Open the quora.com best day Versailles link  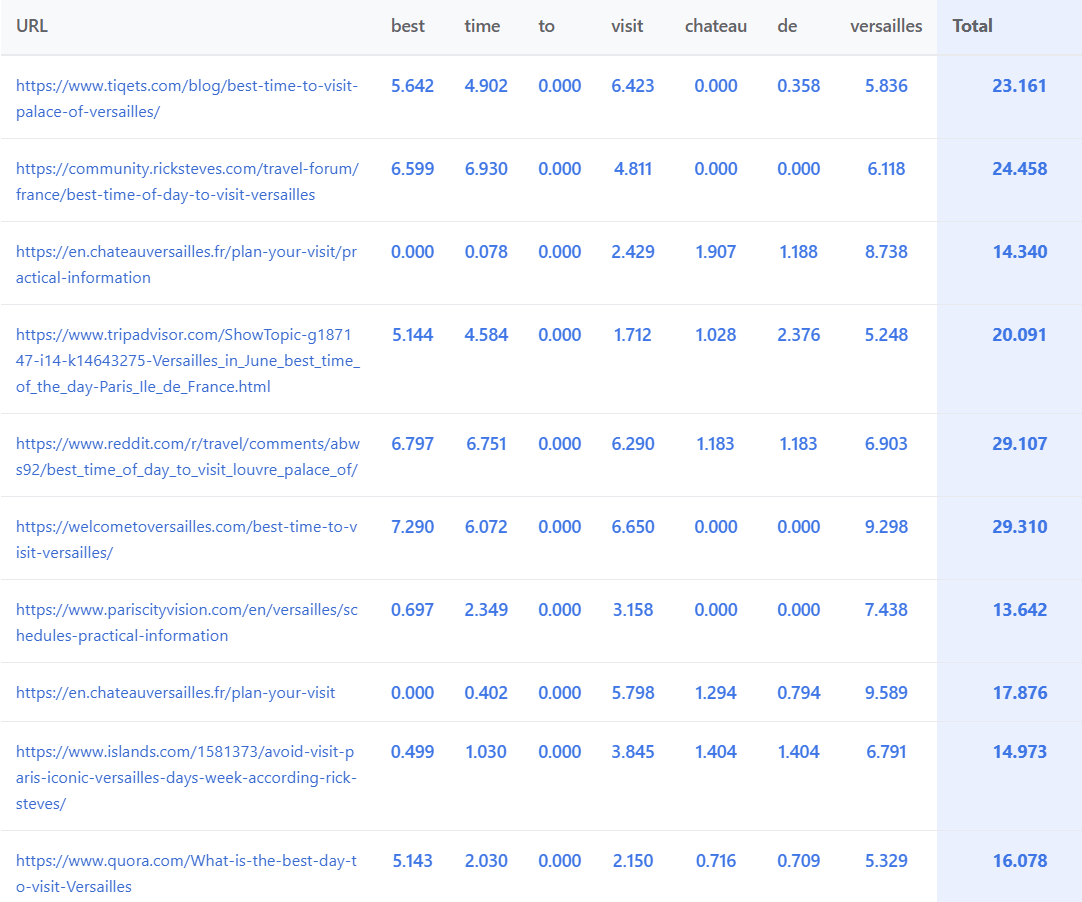pyautogui.click(x=186, y=873)
